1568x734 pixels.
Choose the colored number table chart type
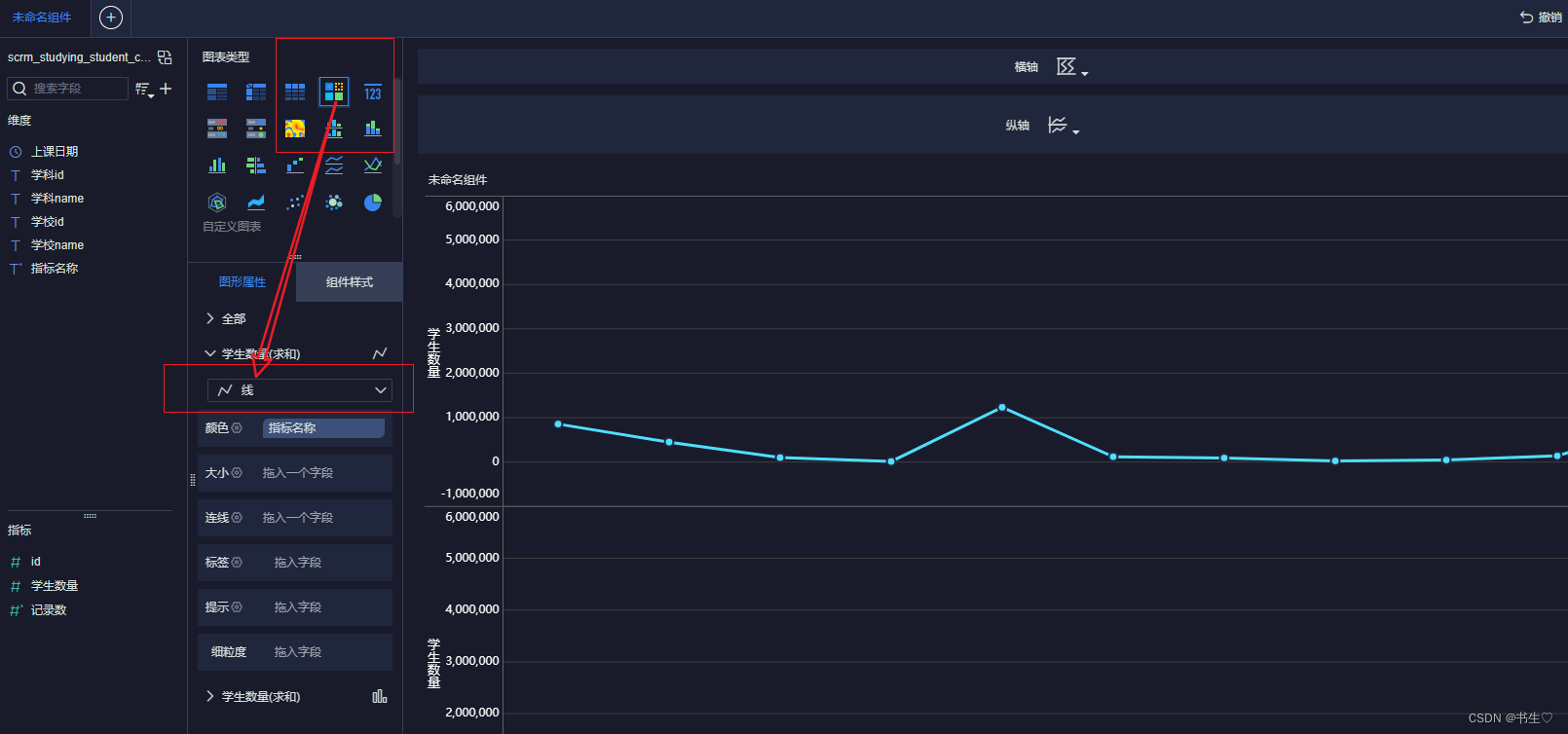(217, 128)
